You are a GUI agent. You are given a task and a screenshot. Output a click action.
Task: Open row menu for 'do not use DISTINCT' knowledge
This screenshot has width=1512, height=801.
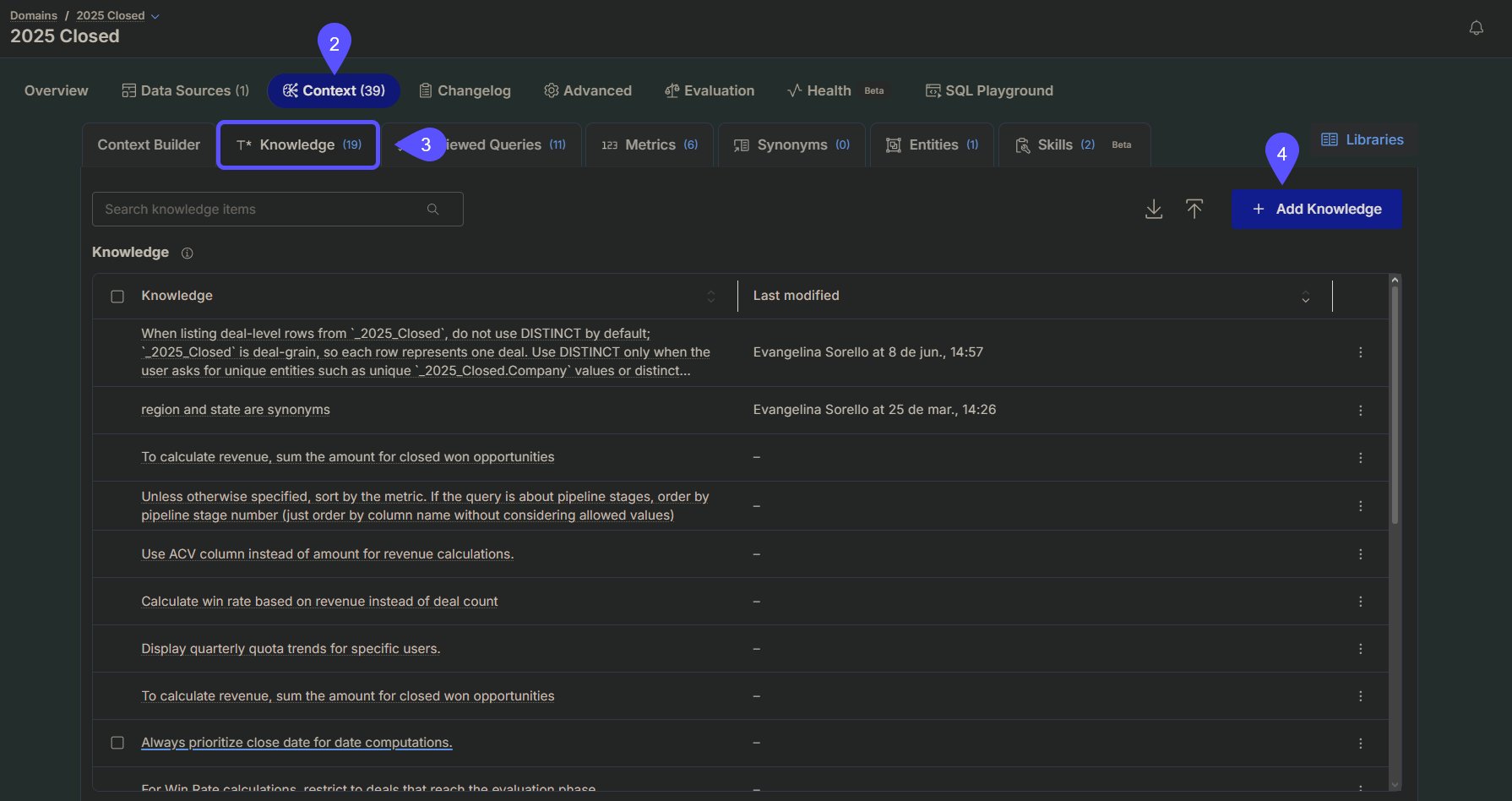(1360, 352)
